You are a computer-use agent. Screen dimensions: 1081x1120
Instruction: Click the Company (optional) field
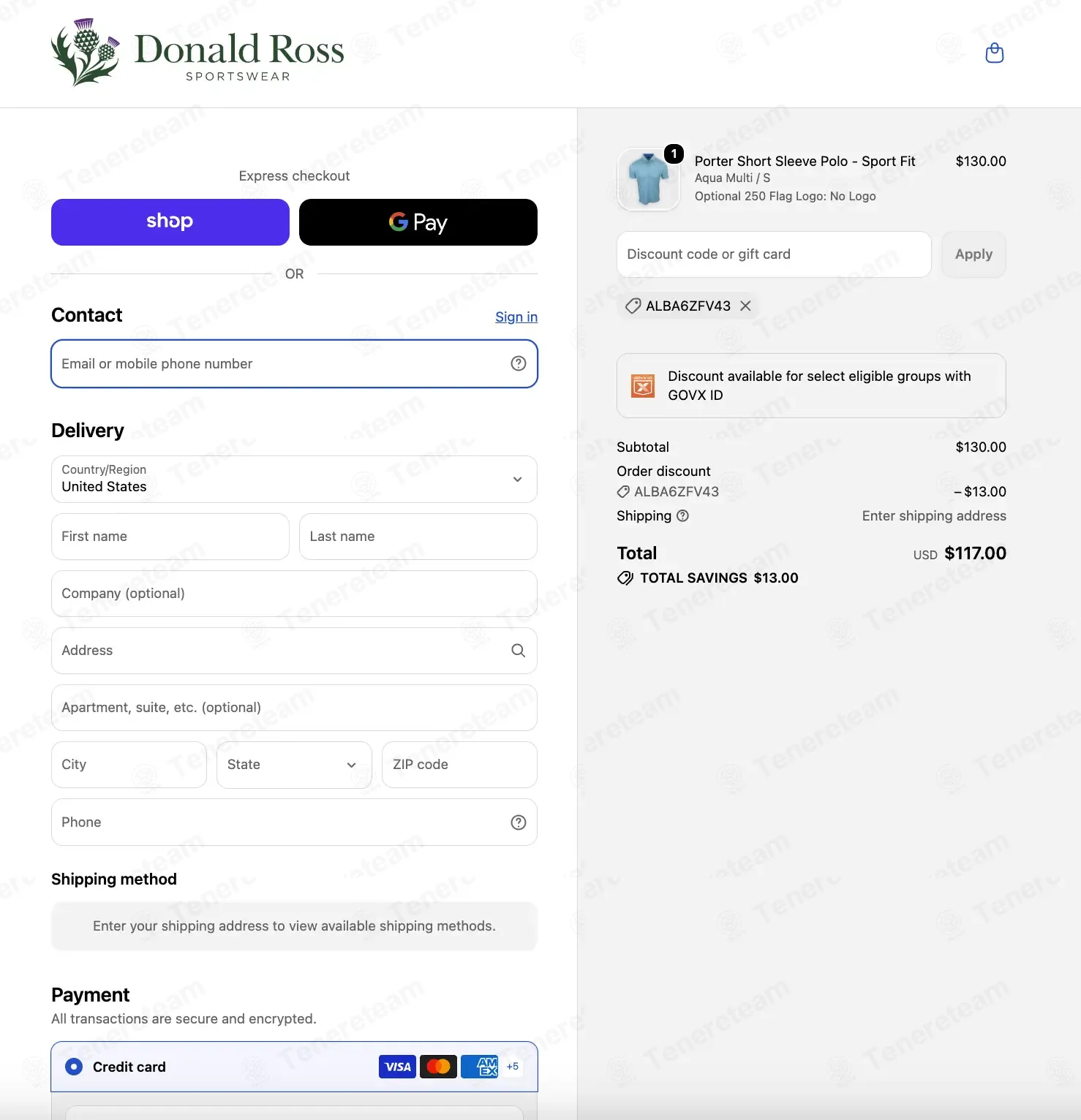click(294, 594)
